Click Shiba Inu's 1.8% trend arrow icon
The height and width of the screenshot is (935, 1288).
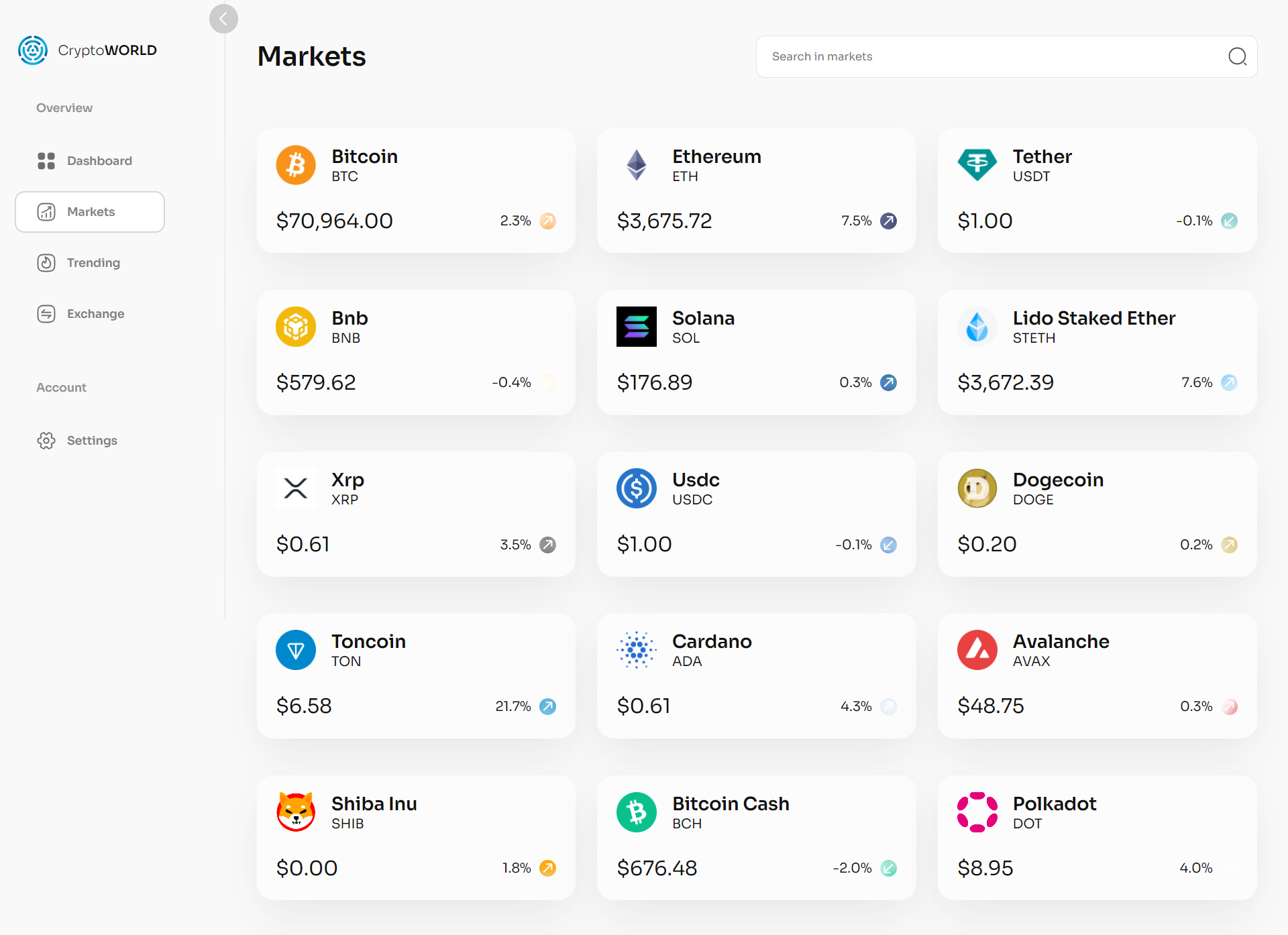[548, 868]
